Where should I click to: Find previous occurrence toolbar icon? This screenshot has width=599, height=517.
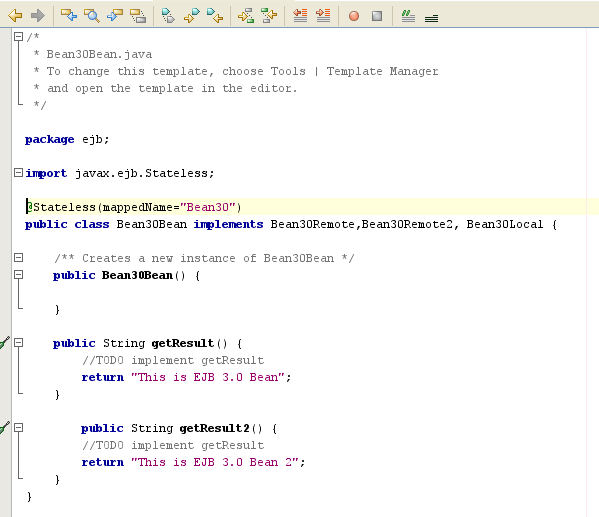[69, 16]
